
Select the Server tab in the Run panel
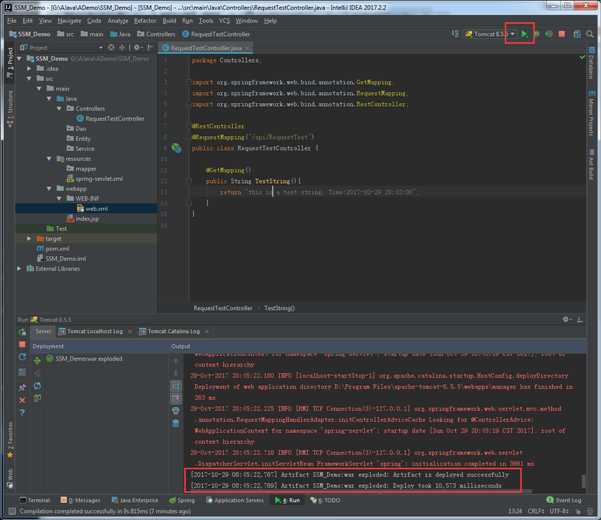[x=43, y=331]
